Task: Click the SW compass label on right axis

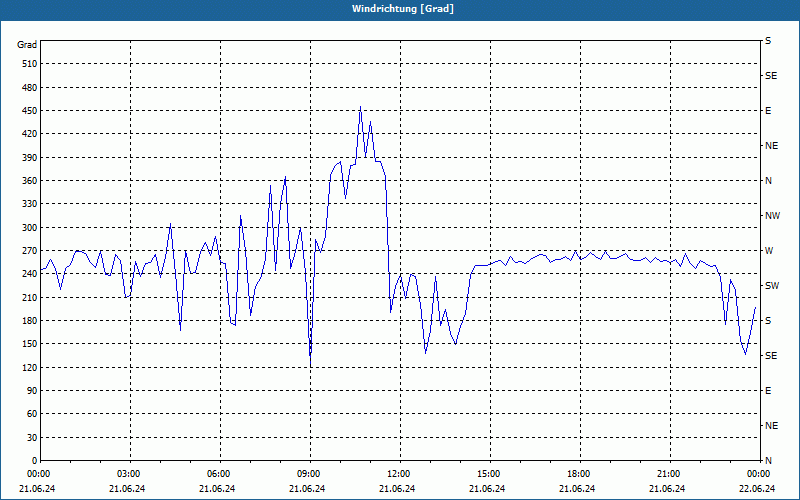Action: click(772, 286)
